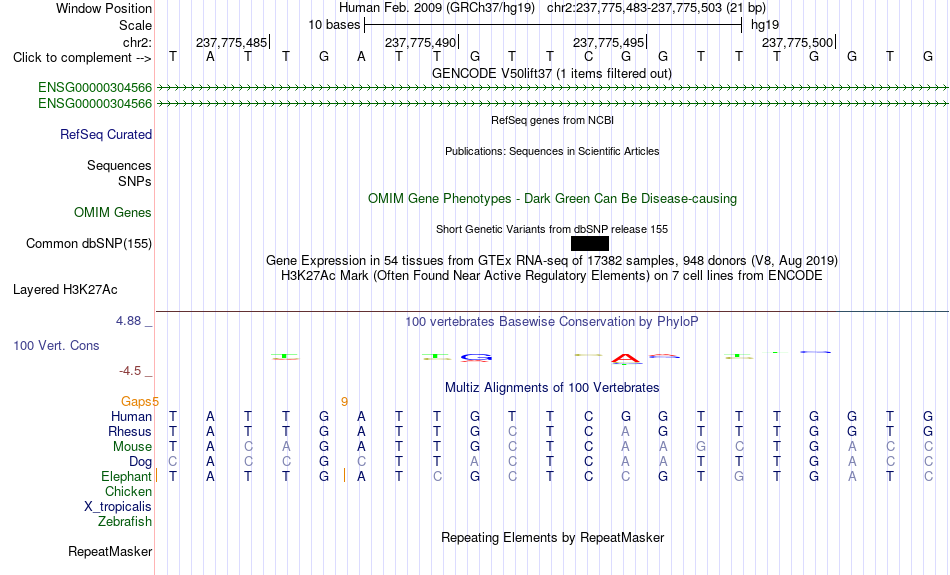
Task: Click 'RefSeq genes from NCBI' track title
Action: tap(553, 120)
